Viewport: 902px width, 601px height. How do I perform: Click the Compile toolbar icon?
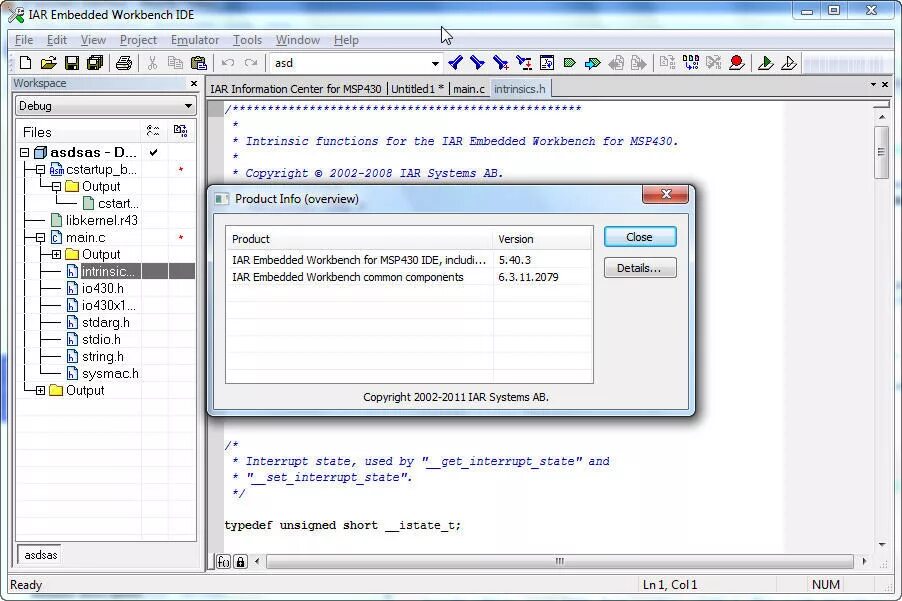(667, 63)
